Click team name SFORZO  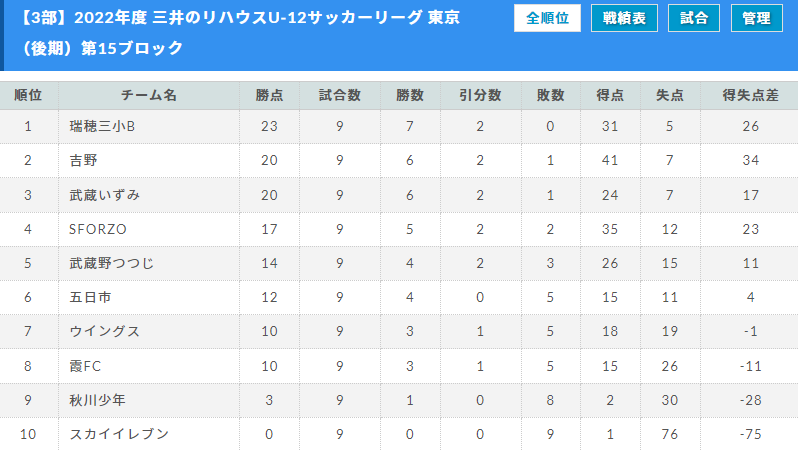click(x=98, y=229)
